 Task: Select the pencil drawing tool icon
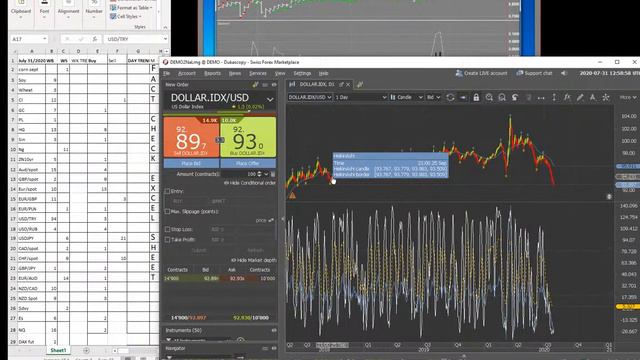coord(580,98)
